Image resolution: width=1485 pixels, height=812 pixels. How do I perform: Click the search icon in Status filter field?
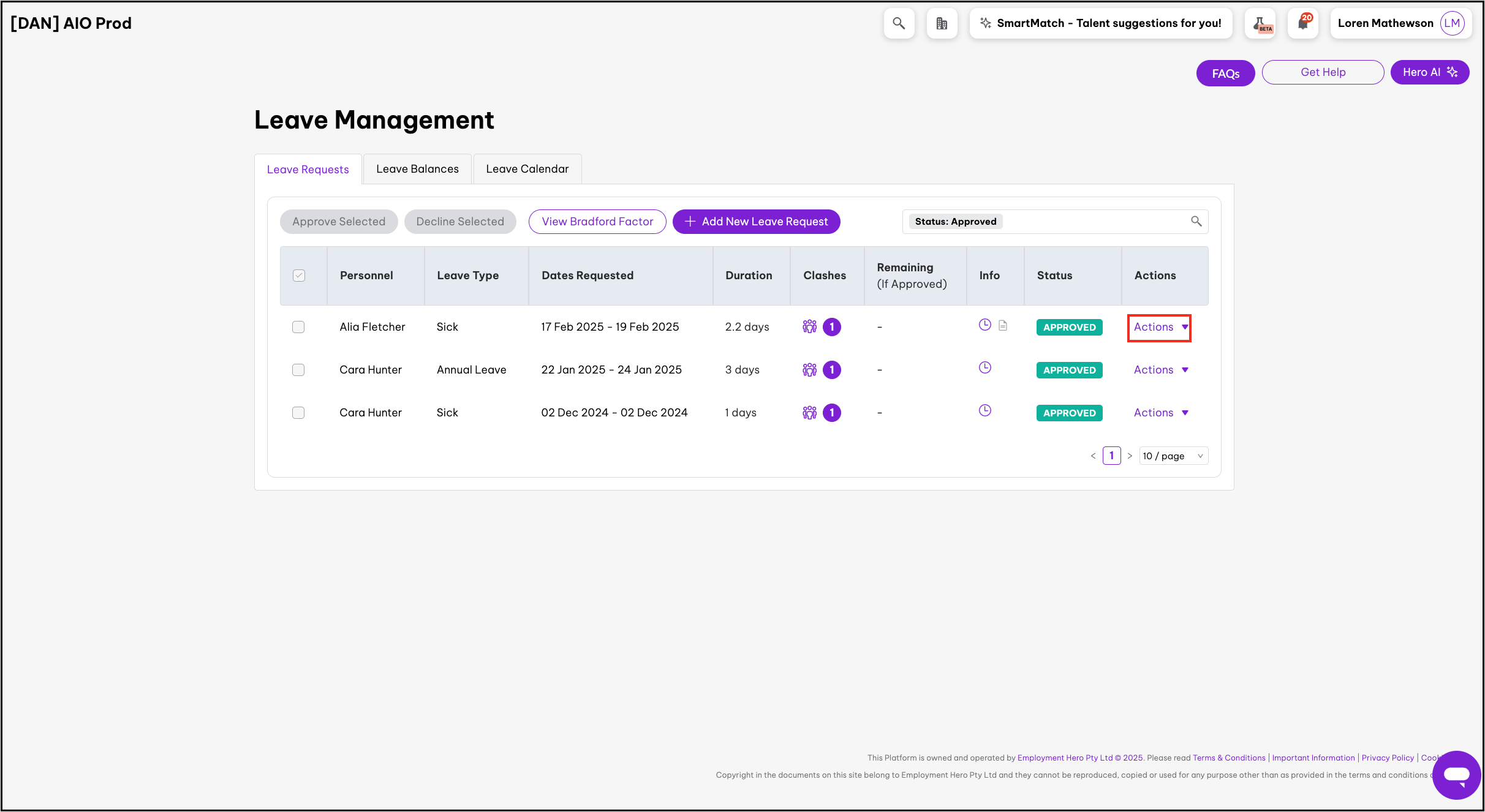[x=1196, y=221]
